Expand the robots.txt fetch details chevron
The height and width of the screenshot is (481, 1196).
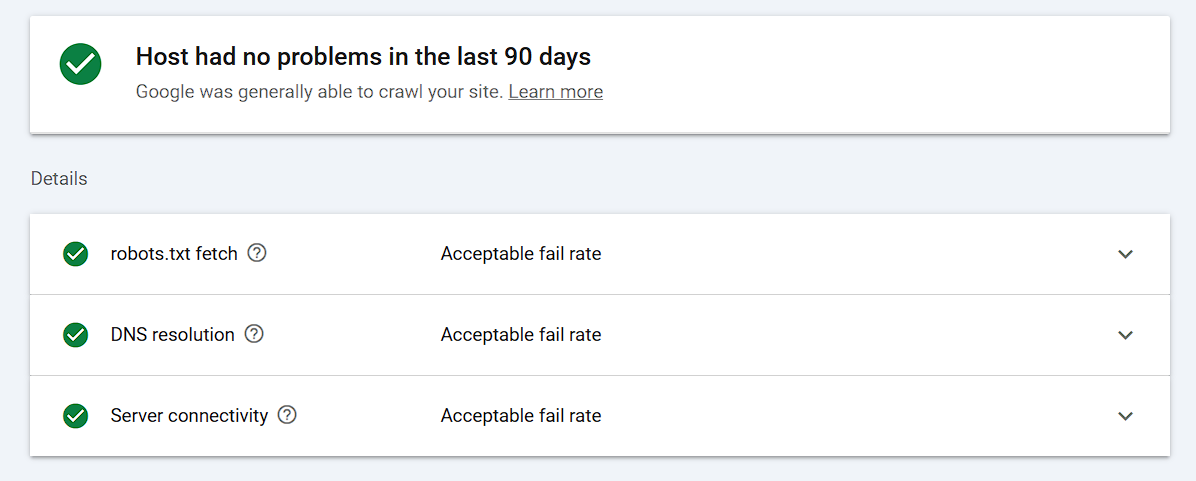click(x=1125, y=254)
